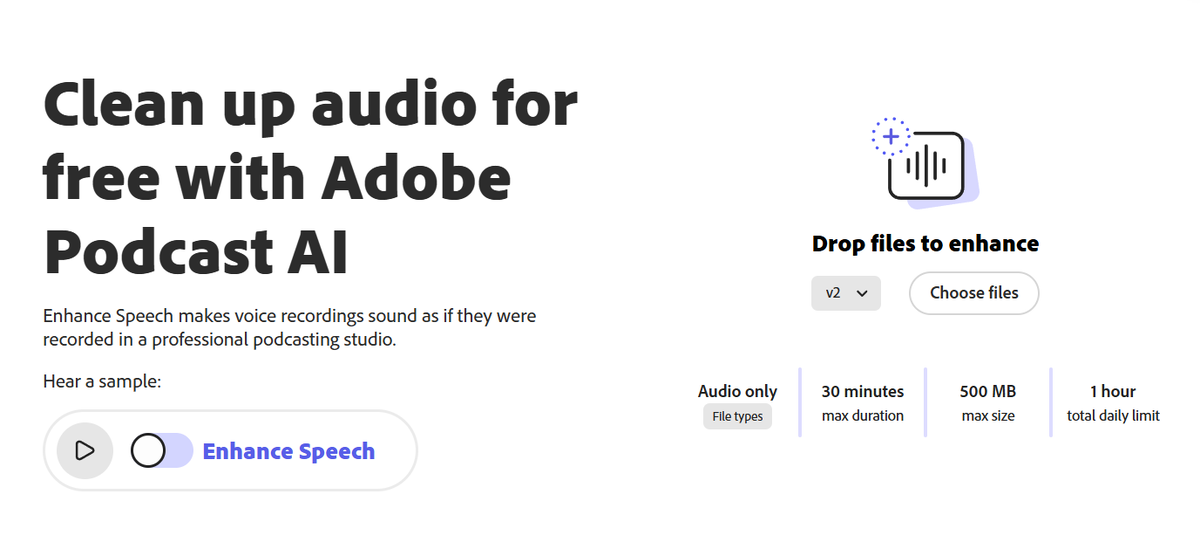
Task: Click the 'Hear a sample:' text
Action: pyautogui.click(x=102, y=381)
